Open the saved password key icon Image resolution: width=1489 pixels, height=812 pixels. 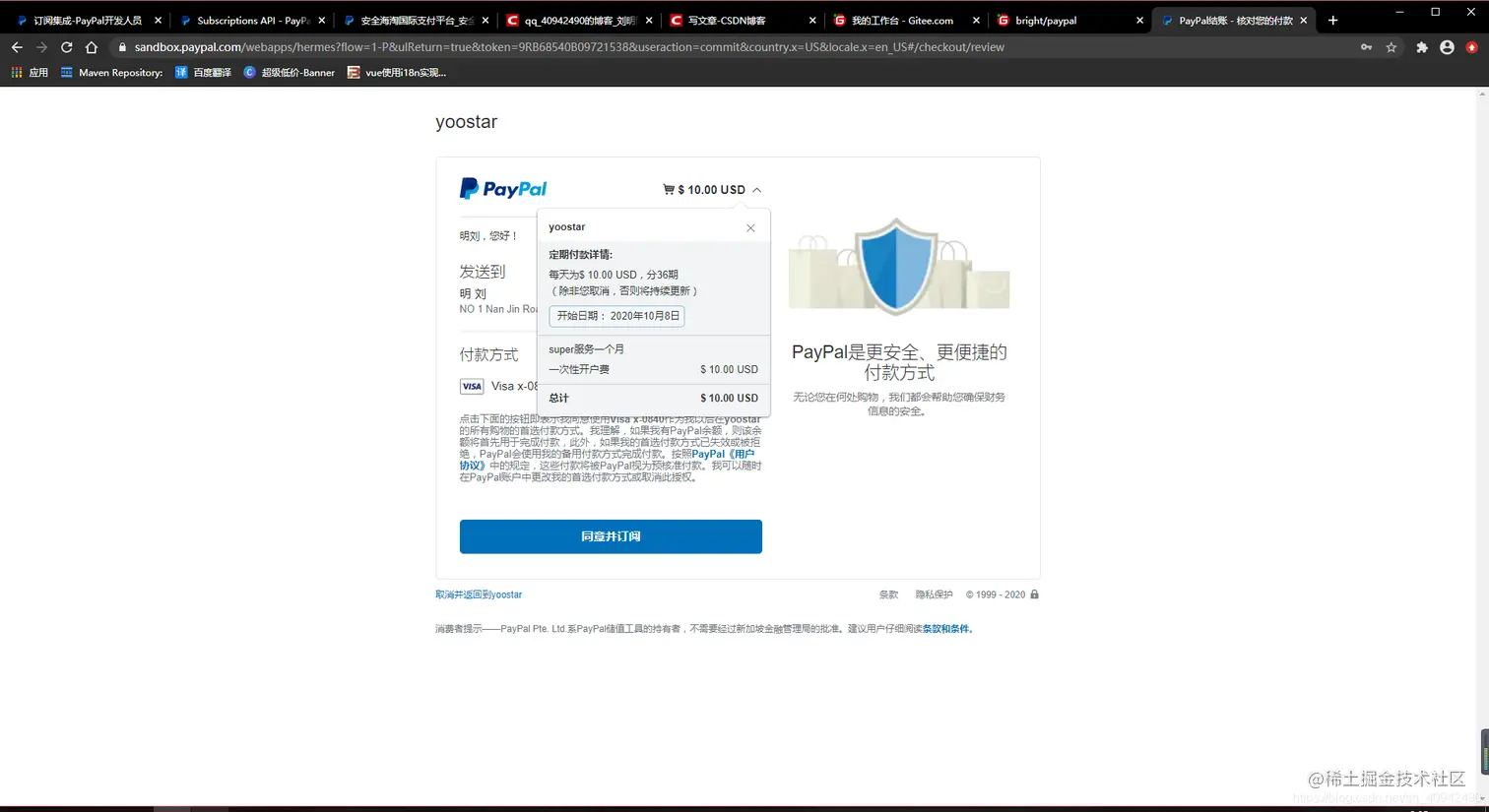click(x=1366, y=47)
